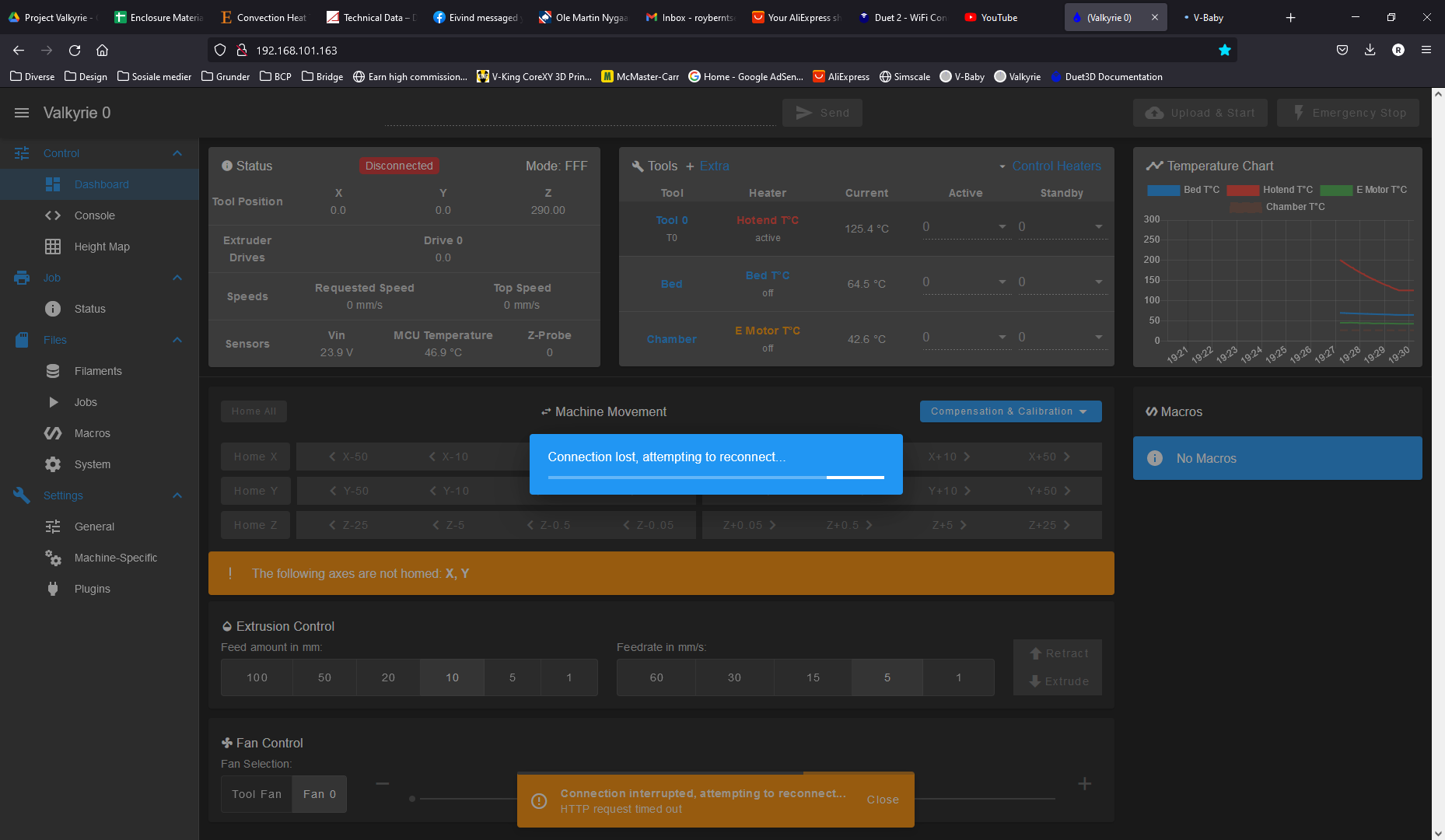The image size is (1445, 840).
Task: Click the General sliders icon
Action: coord(53,527)
